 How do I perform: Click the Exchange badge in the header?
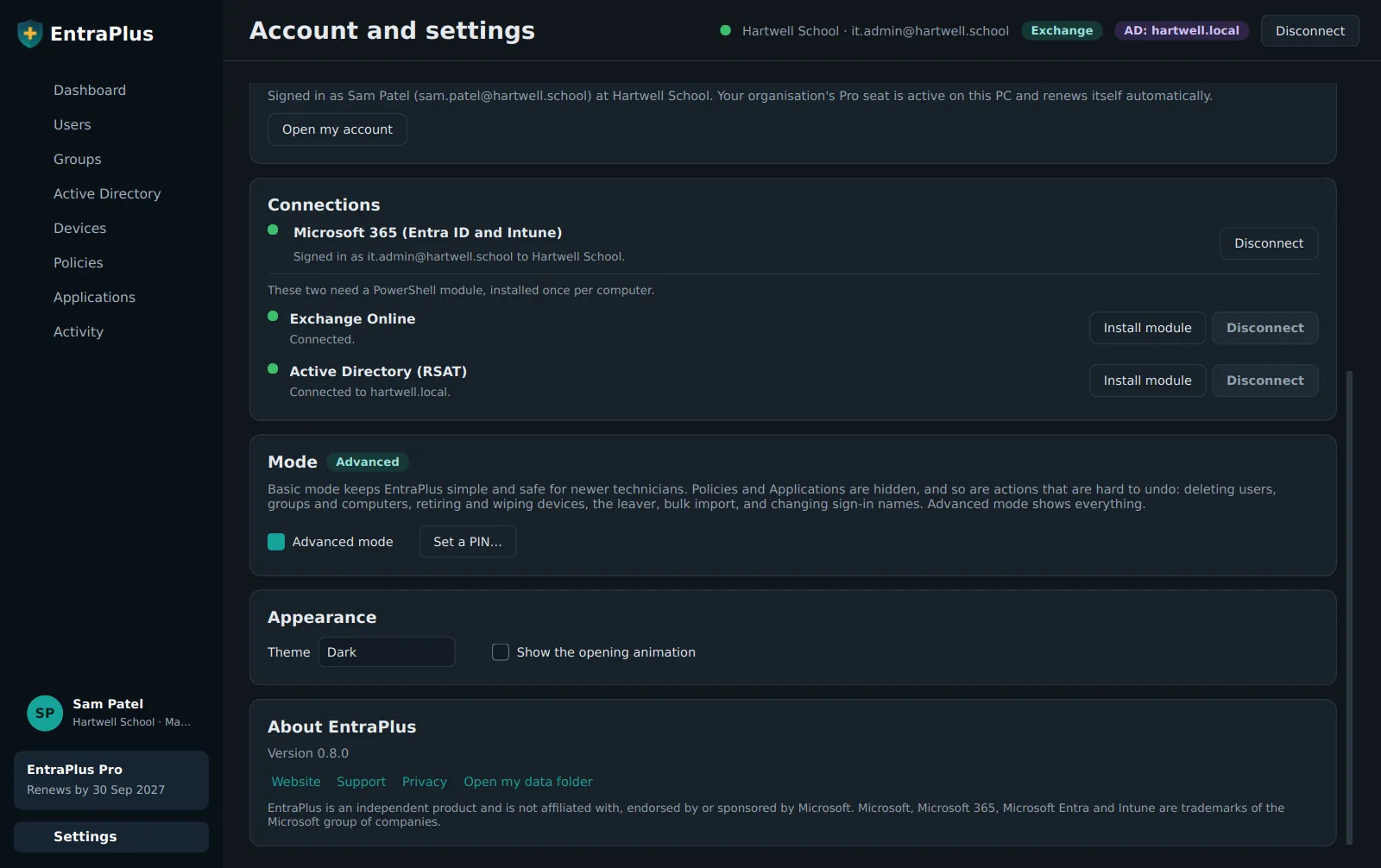[x=1062, y=31]
